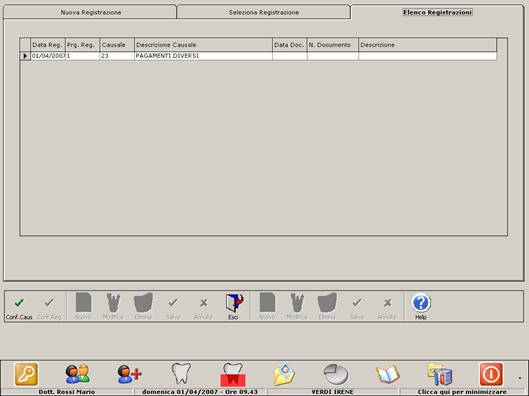Click the green Conf.Caus checkmark icon
This screenshot has height=396, width=529.
tap(19, 303)
